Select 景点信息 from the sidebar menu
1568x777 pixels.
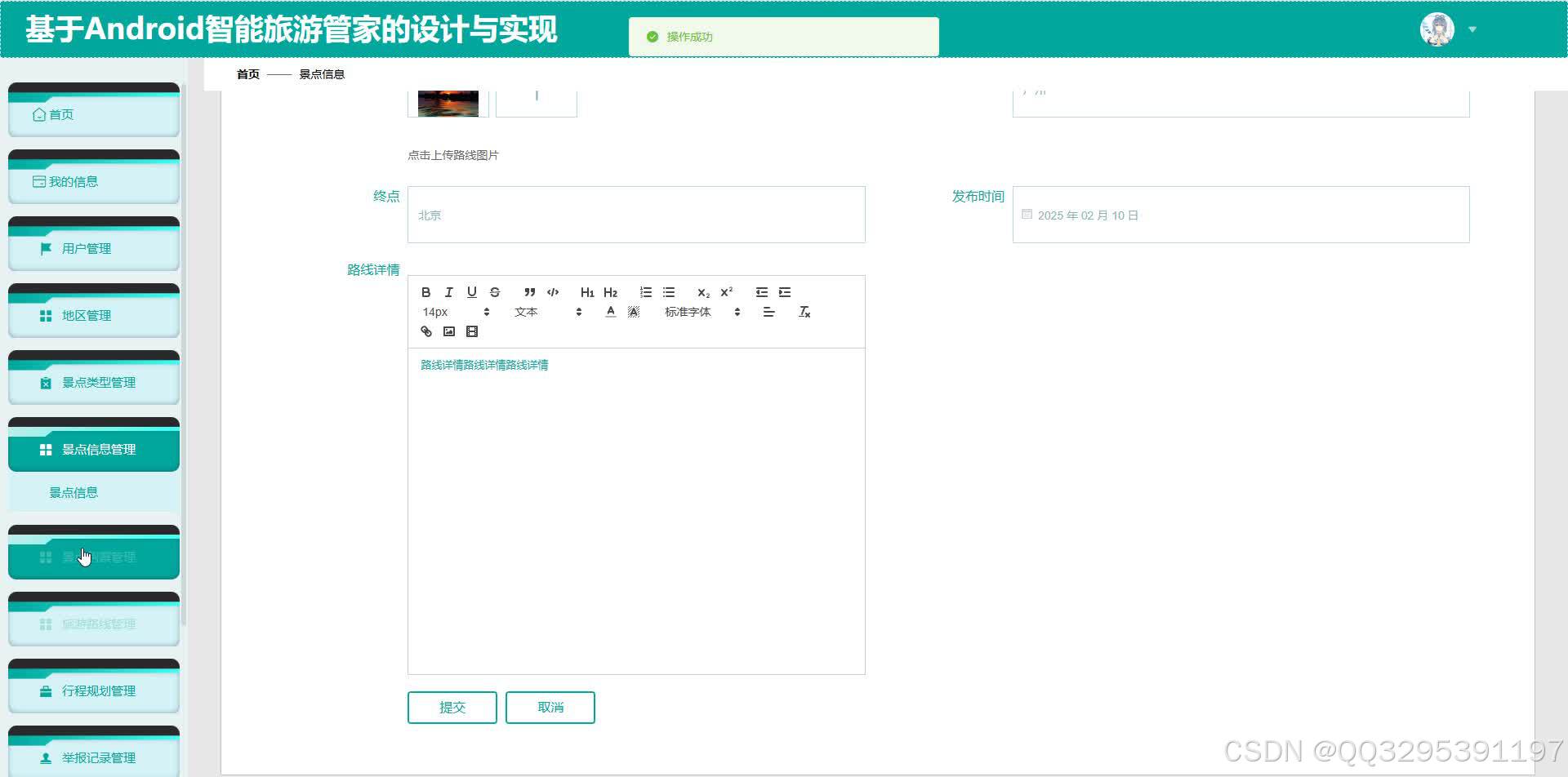[73, 492]
